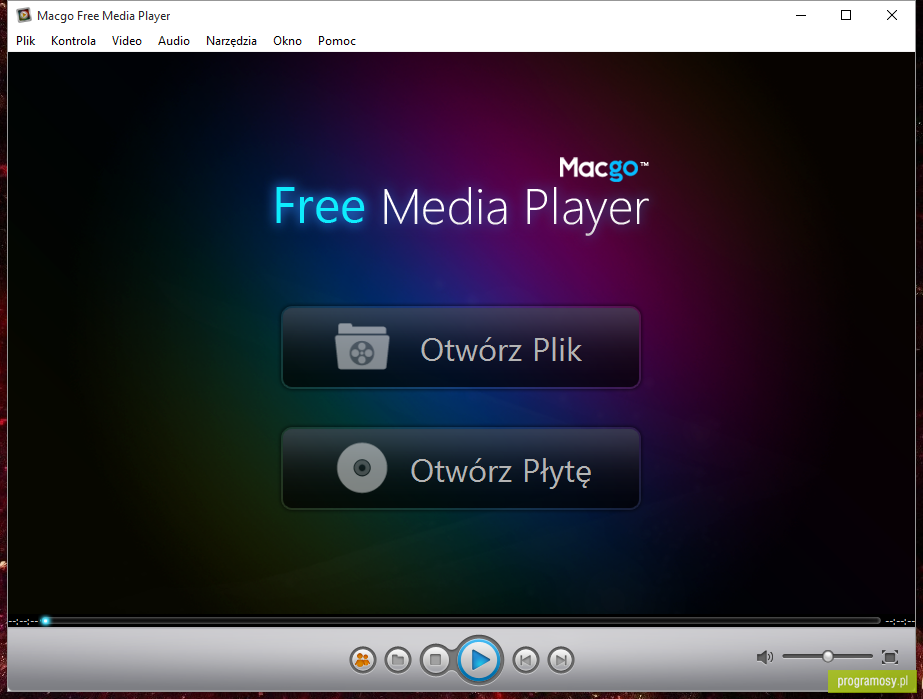
Task: Toggle fullscreen mode icon
Action: tap(890, 657)
